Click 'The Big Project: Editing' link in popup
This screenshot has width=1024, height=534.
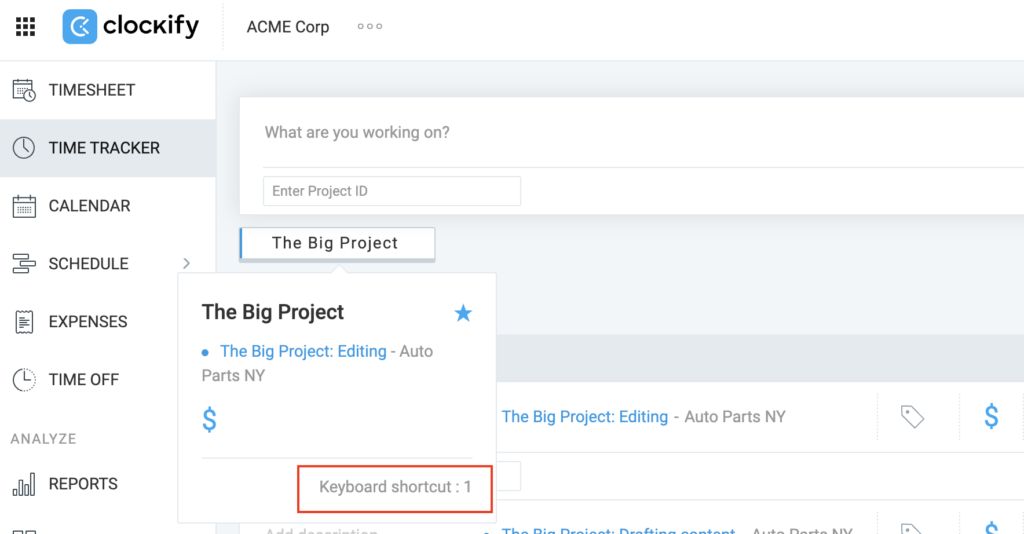303,351
